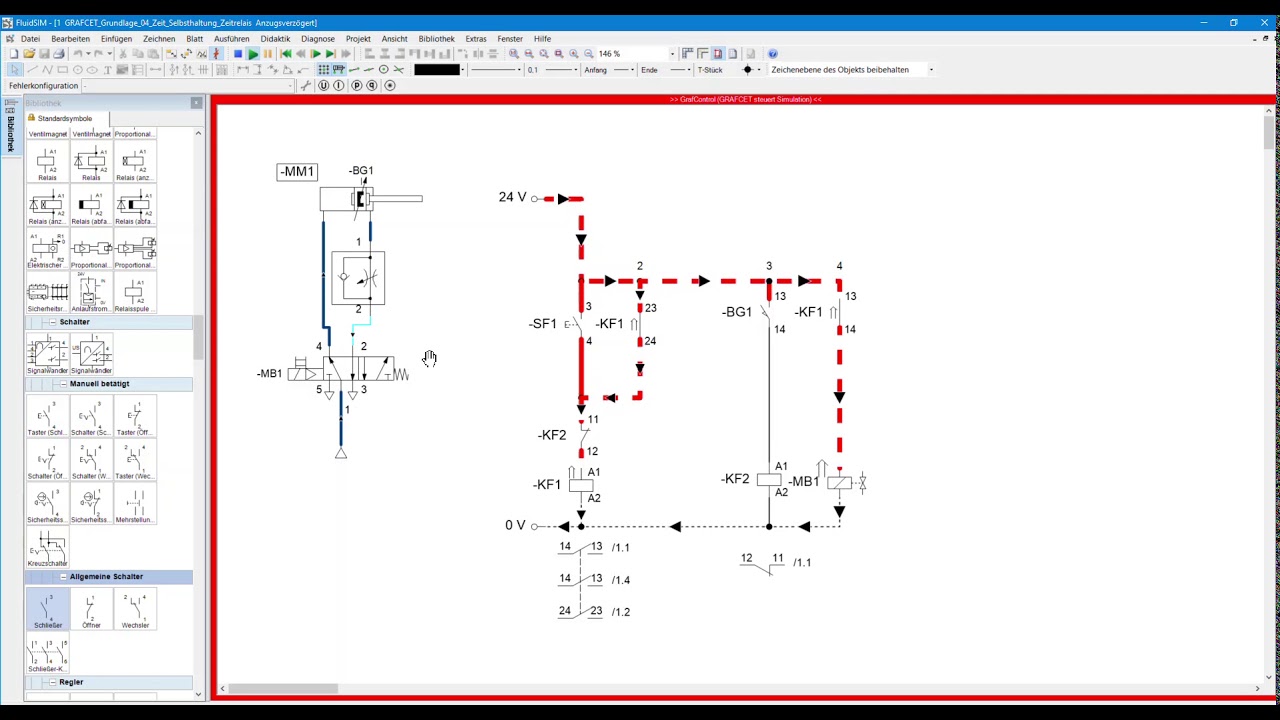
Task: Close the Bibliothek panel
Action: [x=196, y=103]
